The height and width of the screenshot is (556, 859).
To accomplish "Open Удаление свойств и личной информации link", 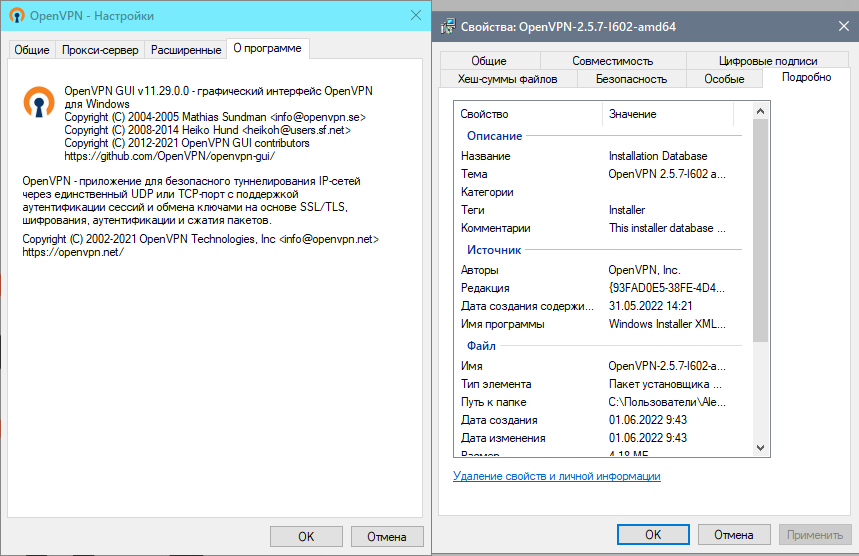I will click(557, 476).
